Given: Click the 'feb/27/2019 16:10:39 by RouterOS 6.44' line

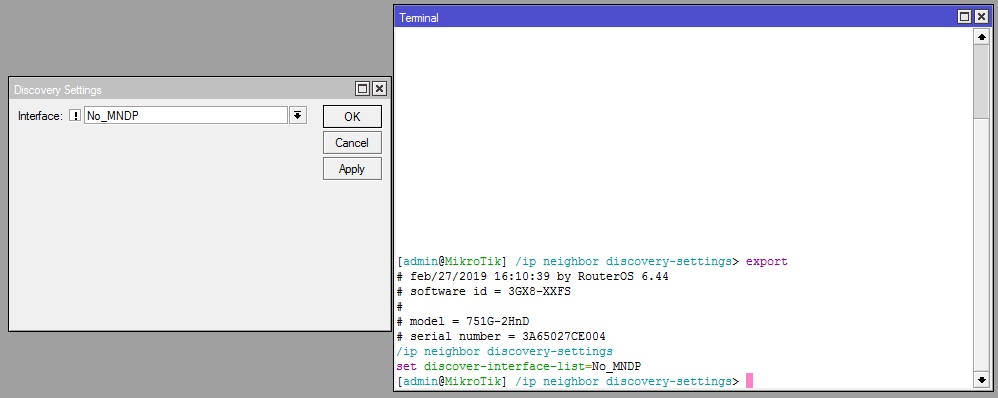Looking at the screenshot, I should (532, 276).
